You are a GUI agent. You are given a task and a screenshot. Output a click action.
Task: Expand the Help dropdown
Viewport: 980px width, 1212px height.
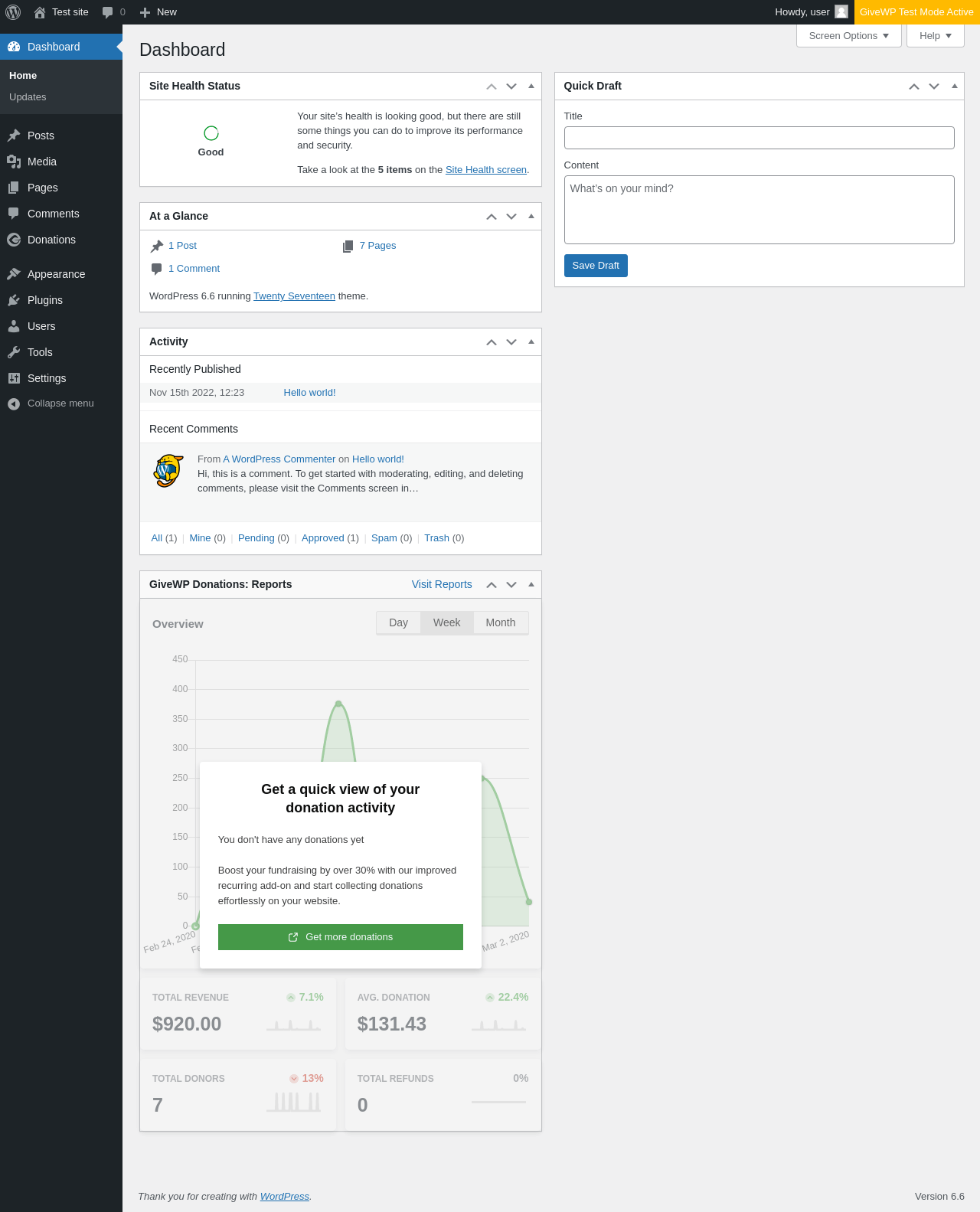[x=936, y=36]
